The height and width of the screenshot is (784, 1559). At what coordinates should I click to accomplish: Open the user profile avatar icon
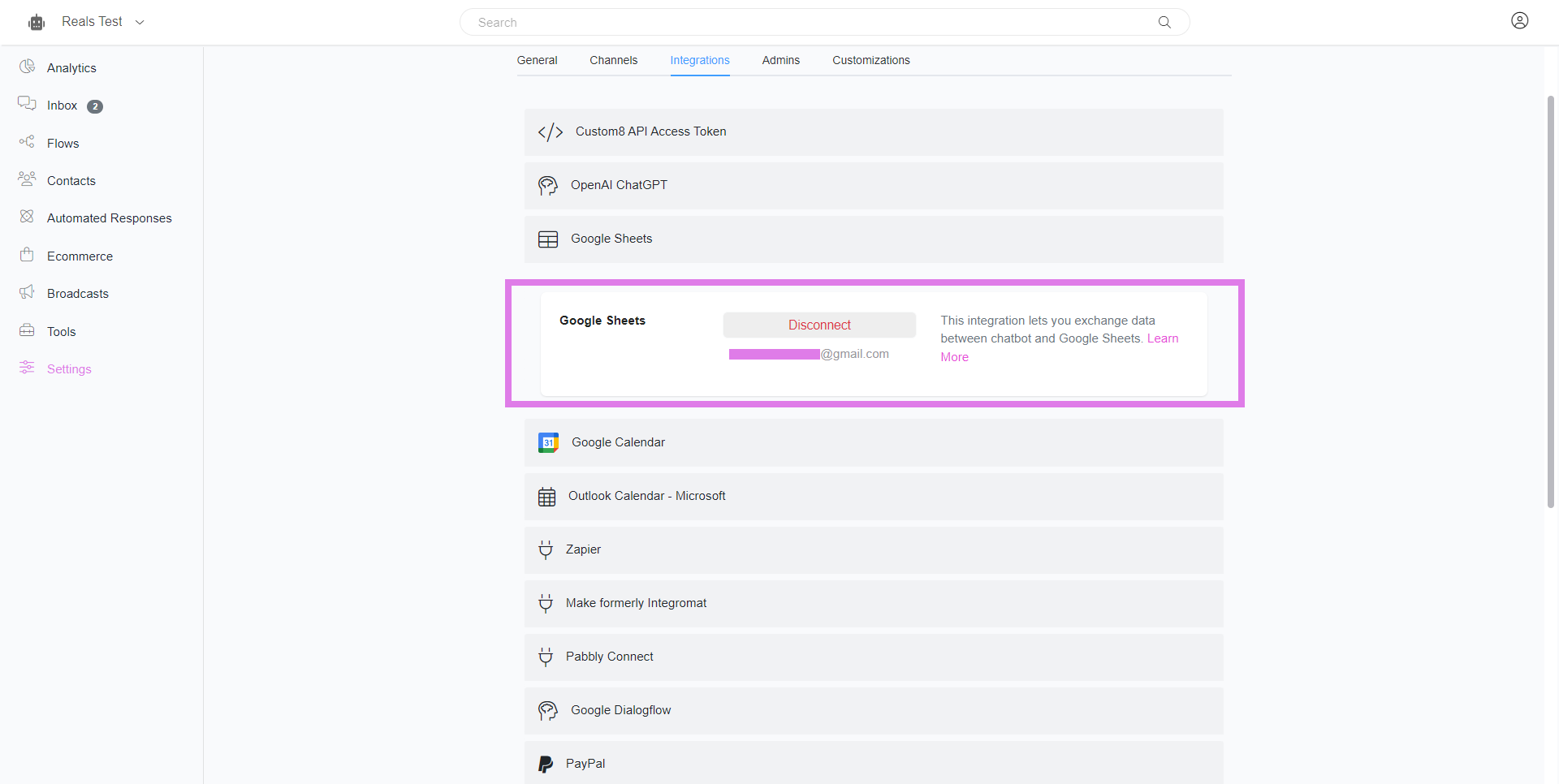coord(1520,21)
